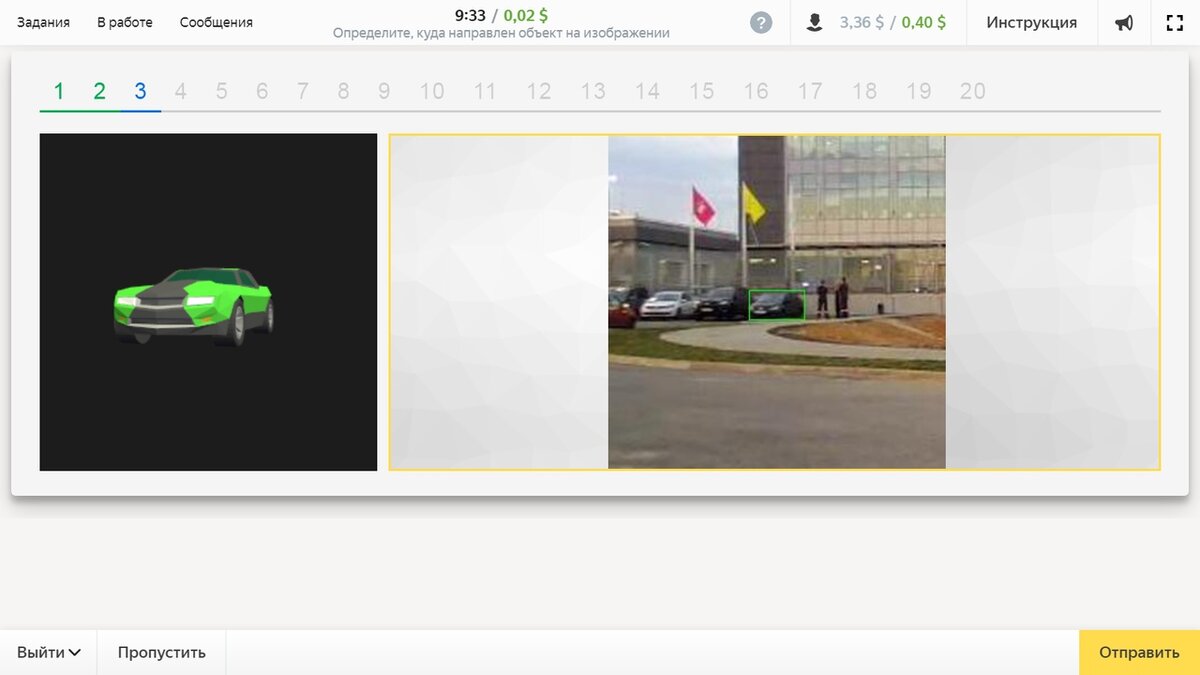The width and height of the screenshot is (1200, 675).
Task: Switch to task page 13
Action: [593, 91]
